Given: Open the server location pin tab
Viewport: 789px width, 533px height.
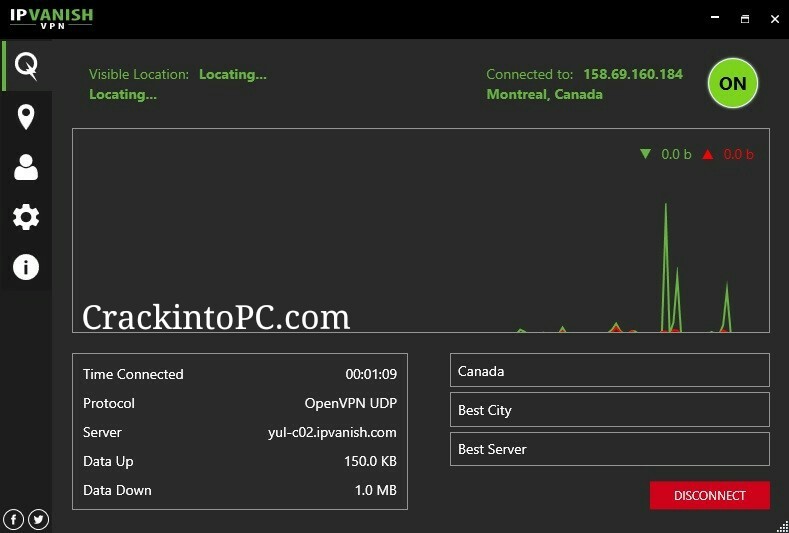Looking at the screenshot, I should coord(26,117).
